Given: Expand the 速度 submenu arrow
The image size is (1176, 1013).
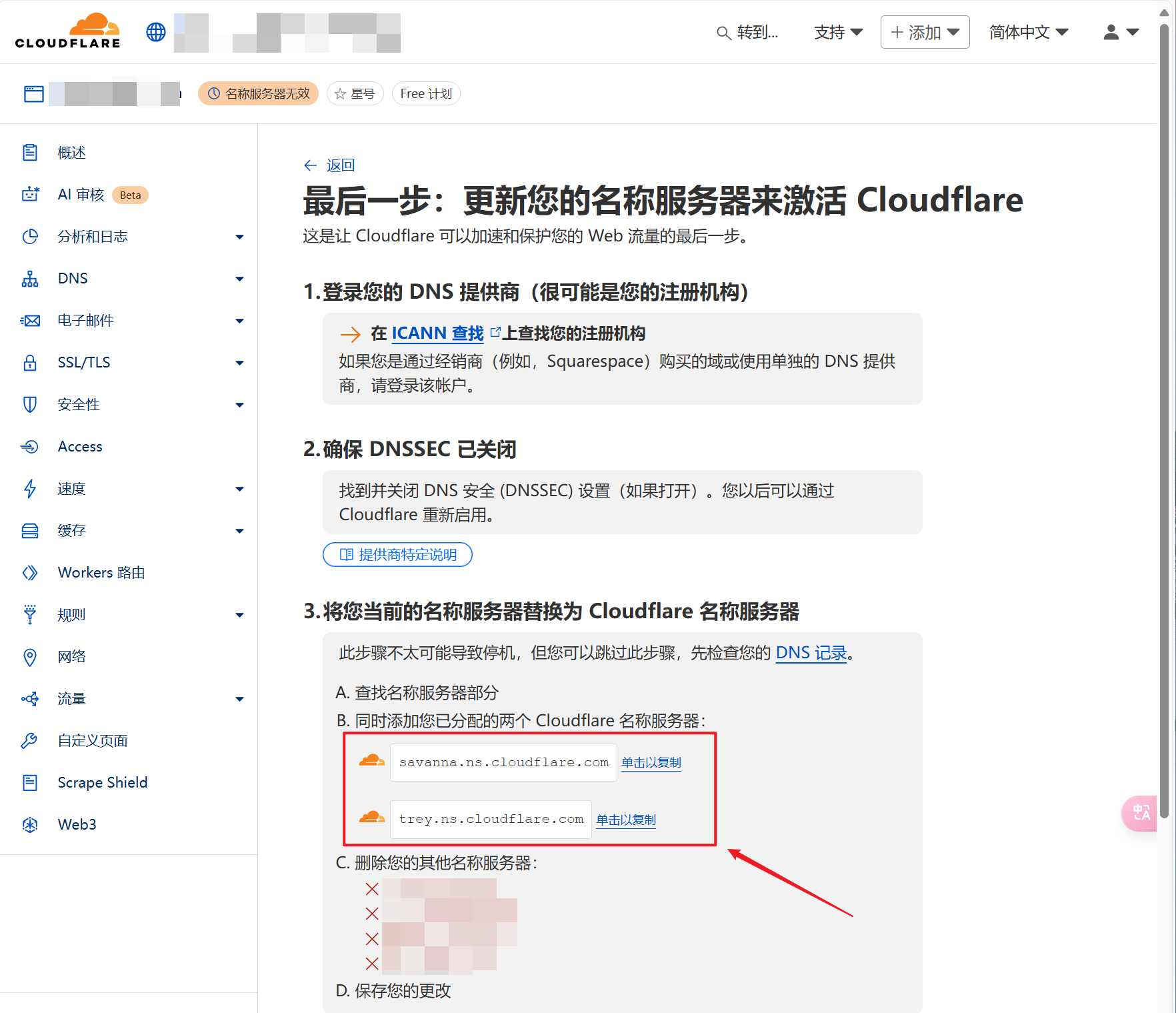Looking at the screenshot, I should 240,489.
